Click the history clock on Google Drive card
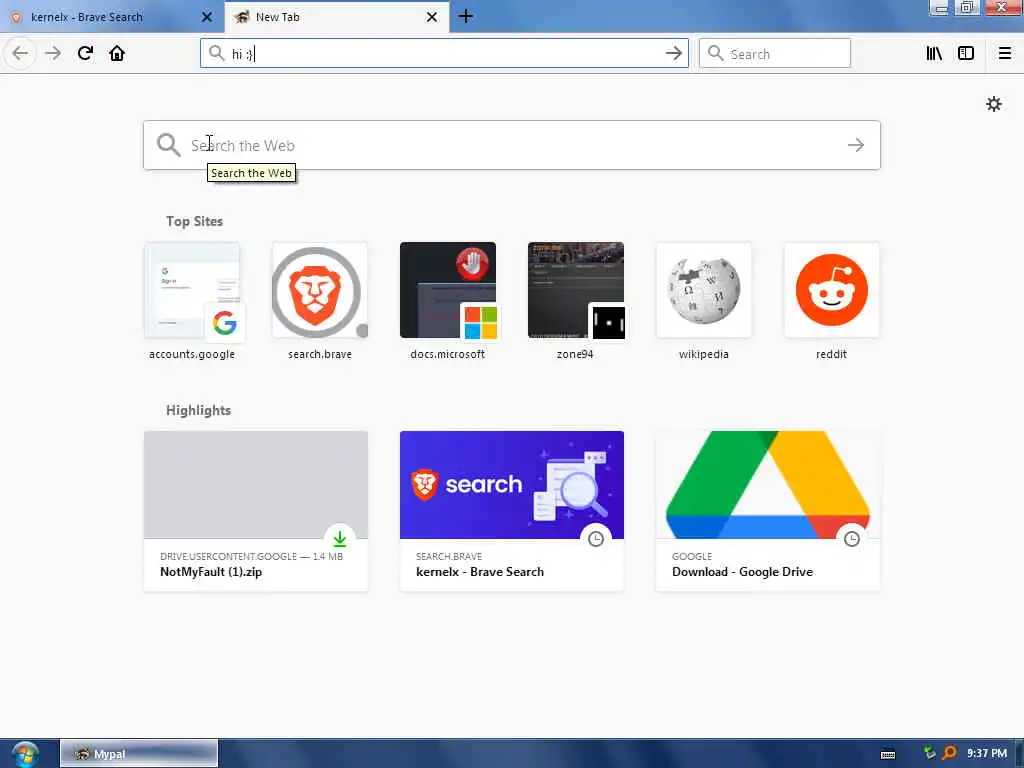 (x=852, y=539)
